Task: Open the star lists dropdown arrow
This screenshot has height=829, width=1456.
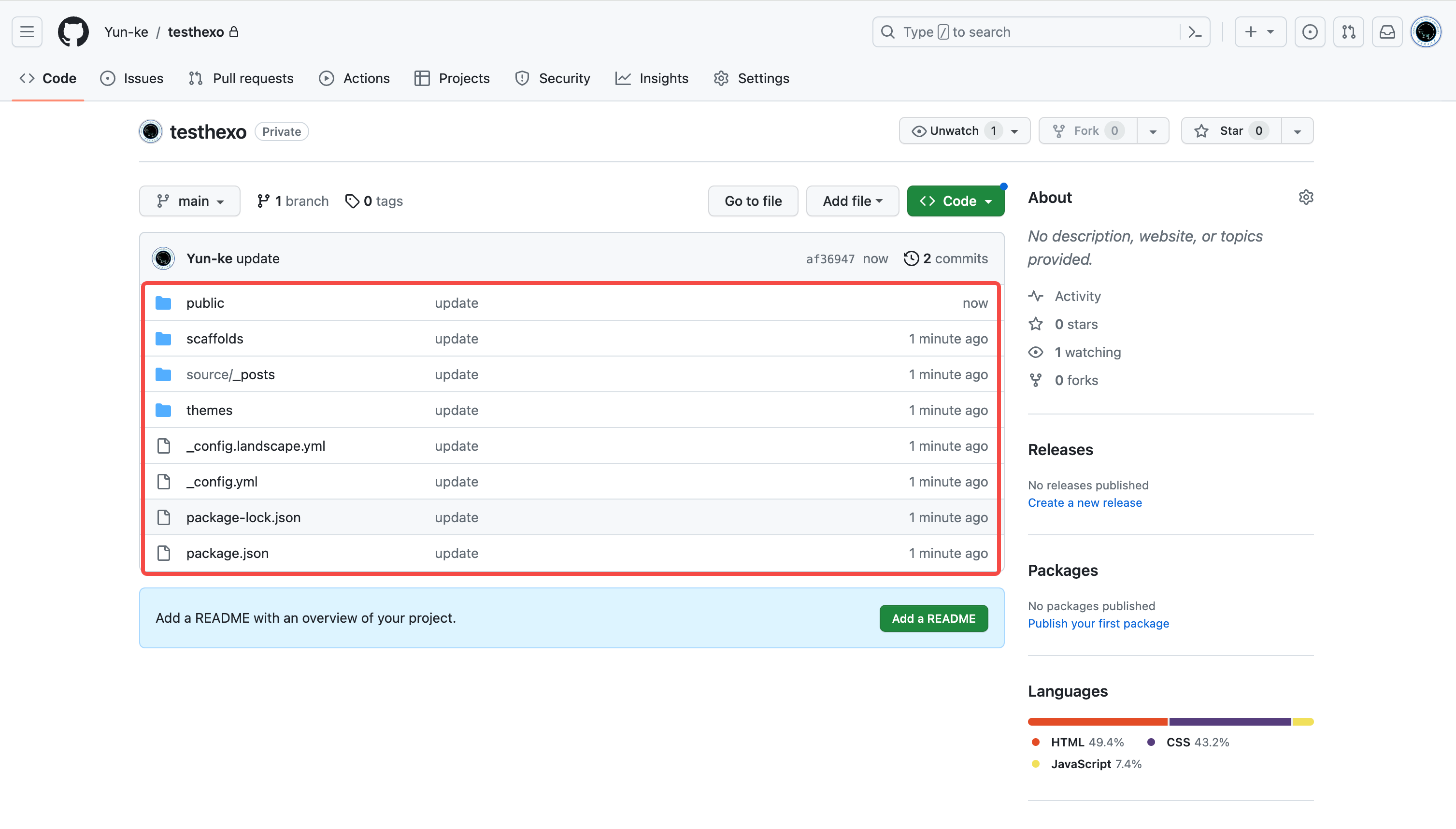Action: [1297, 131]
